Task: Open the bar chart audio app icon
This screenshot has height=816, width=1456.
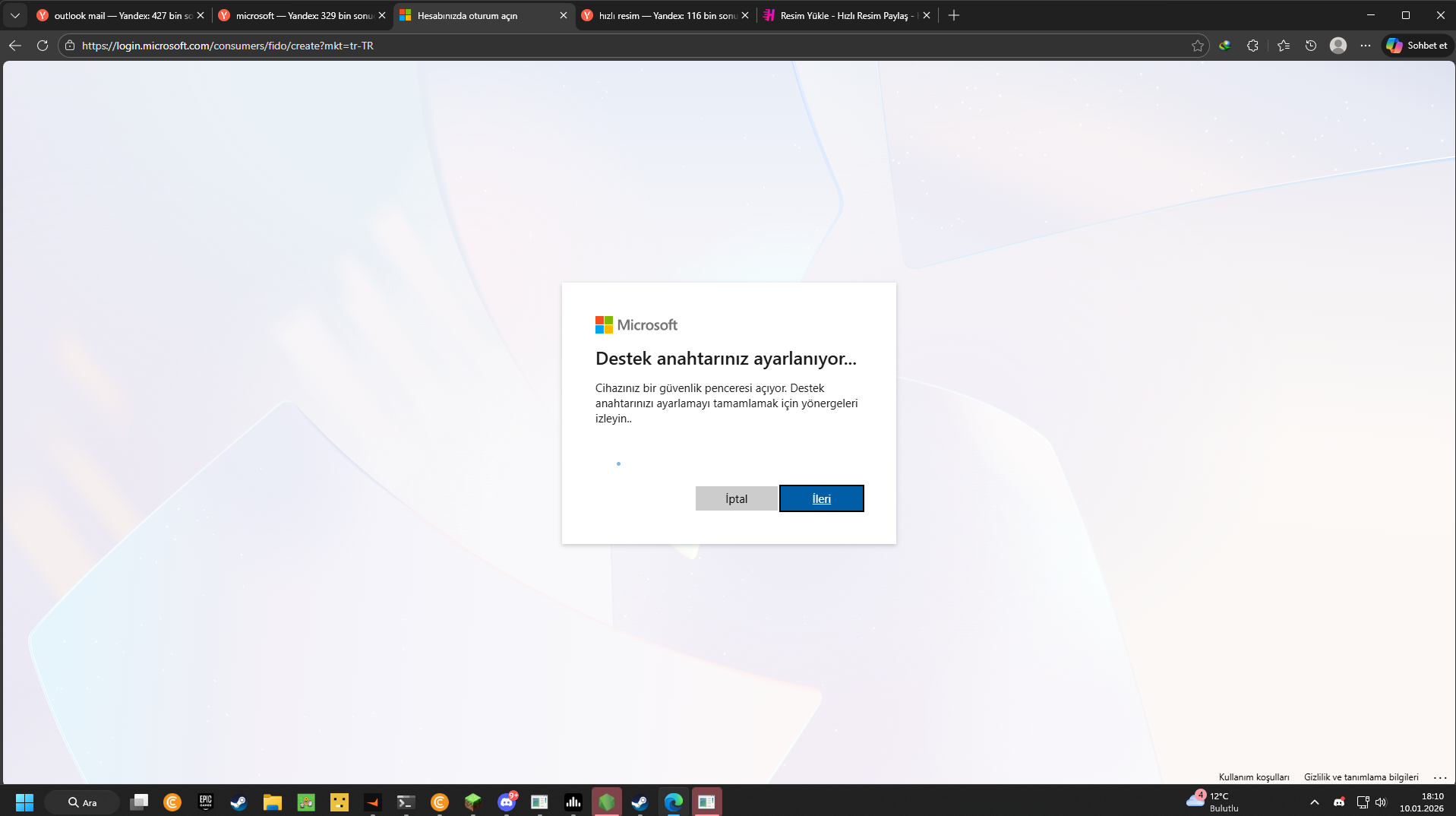Action: 573,802
